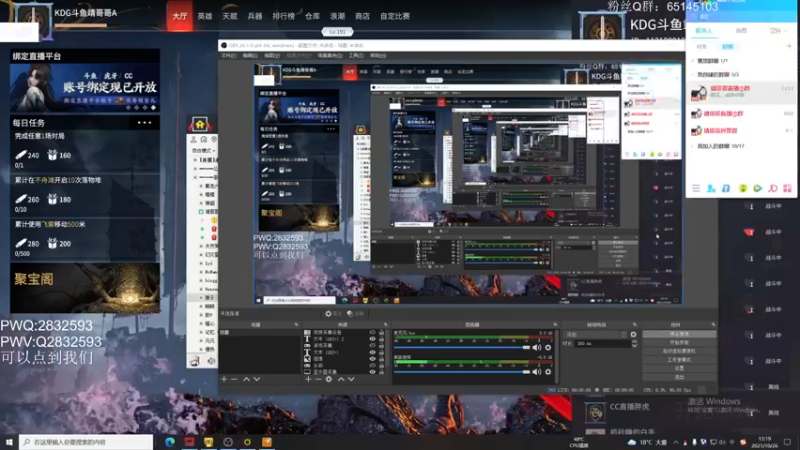Viewport: 800px width, 450px height.
Task: Open the pink apps icon in QQ bar
Action: (x=787, y=188)
